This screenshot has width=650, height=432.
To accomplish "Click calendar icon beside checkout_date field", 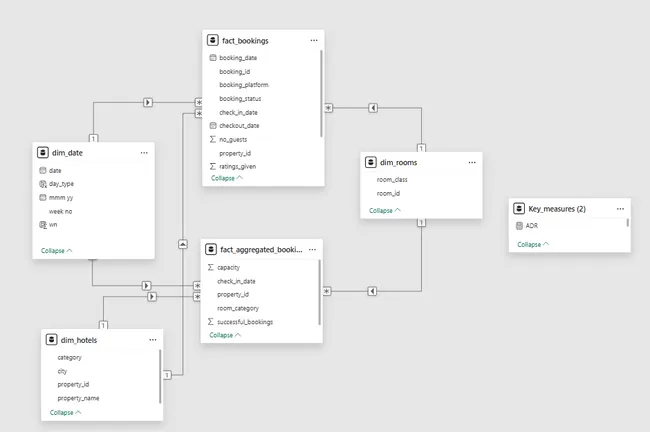I will [213, 125].
